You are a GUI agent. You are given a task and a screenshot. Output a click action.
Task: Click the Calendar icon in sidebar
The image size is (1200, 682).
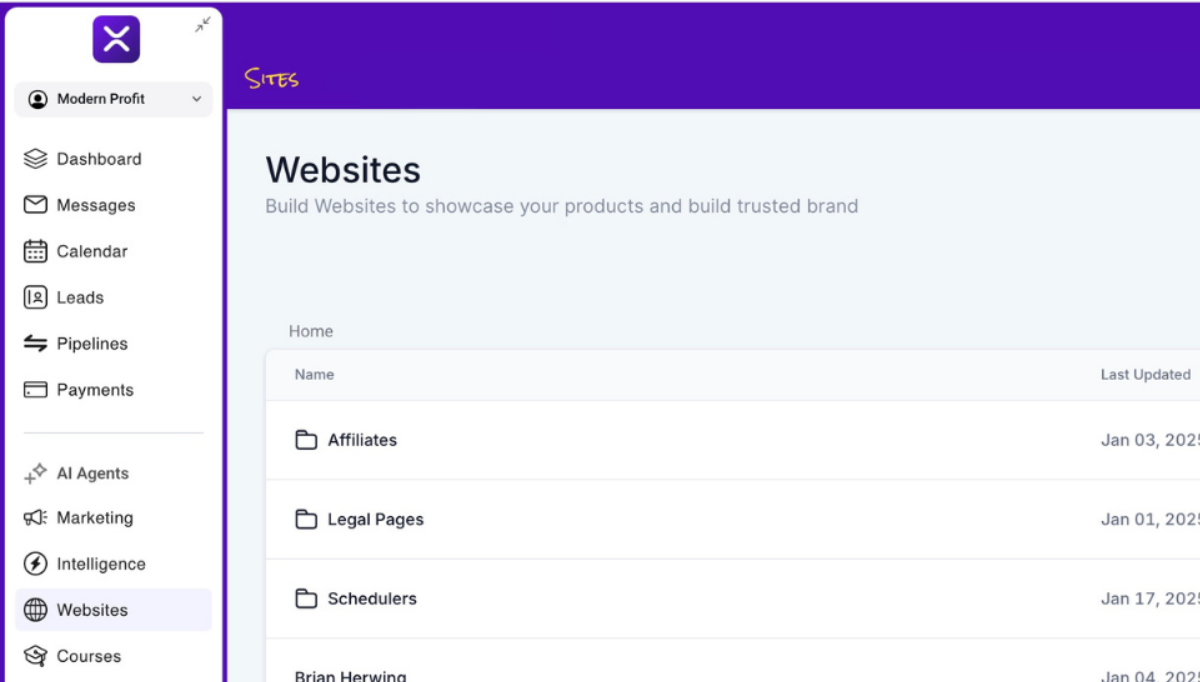coord(36,251)
